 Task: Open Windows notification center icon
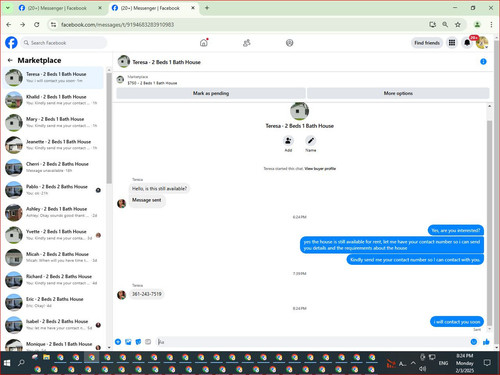487,363
